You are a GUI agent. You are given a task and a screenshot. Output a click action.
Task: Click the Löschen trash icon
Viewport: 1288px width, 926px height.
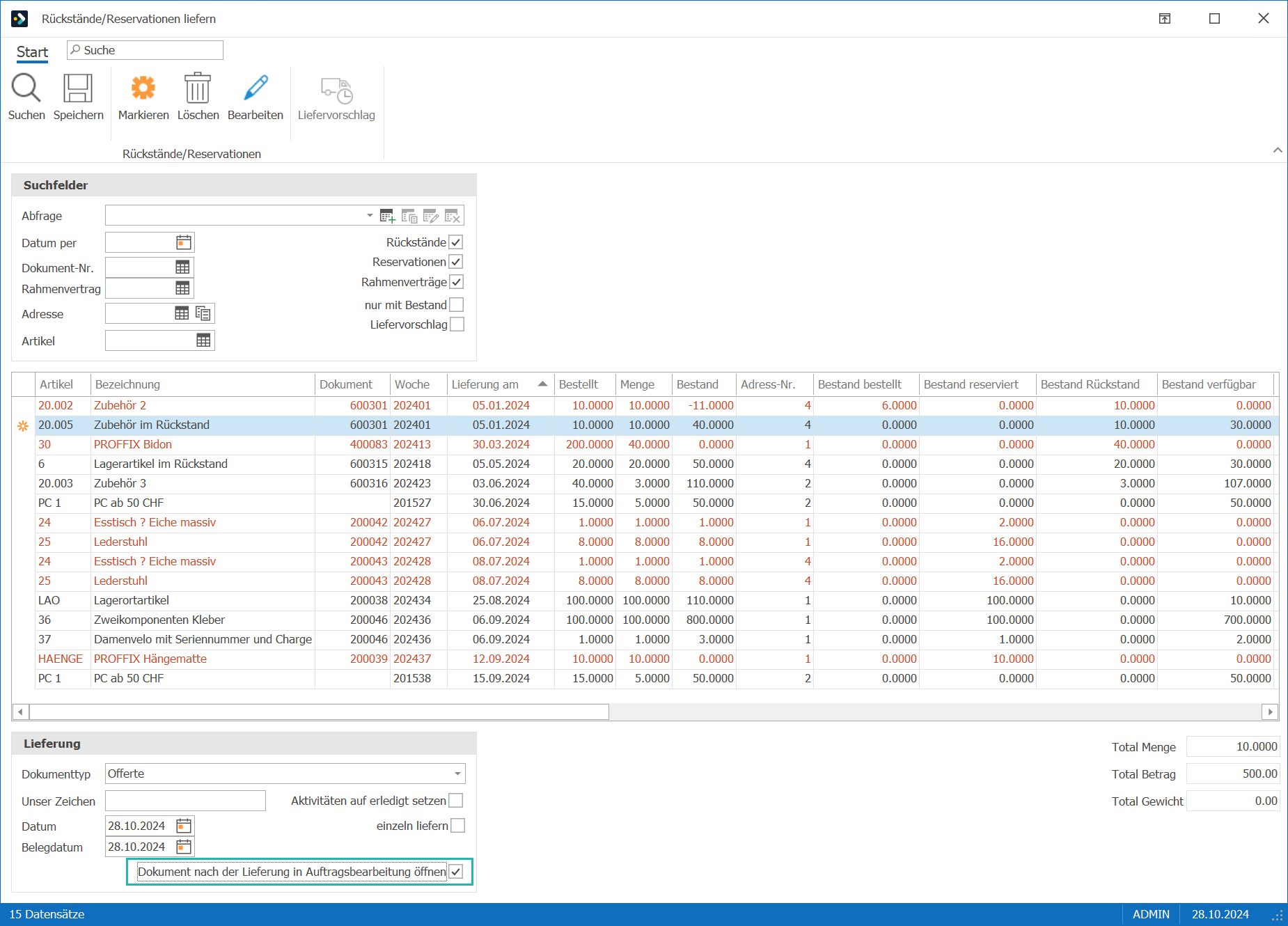(x=198, y=88)
